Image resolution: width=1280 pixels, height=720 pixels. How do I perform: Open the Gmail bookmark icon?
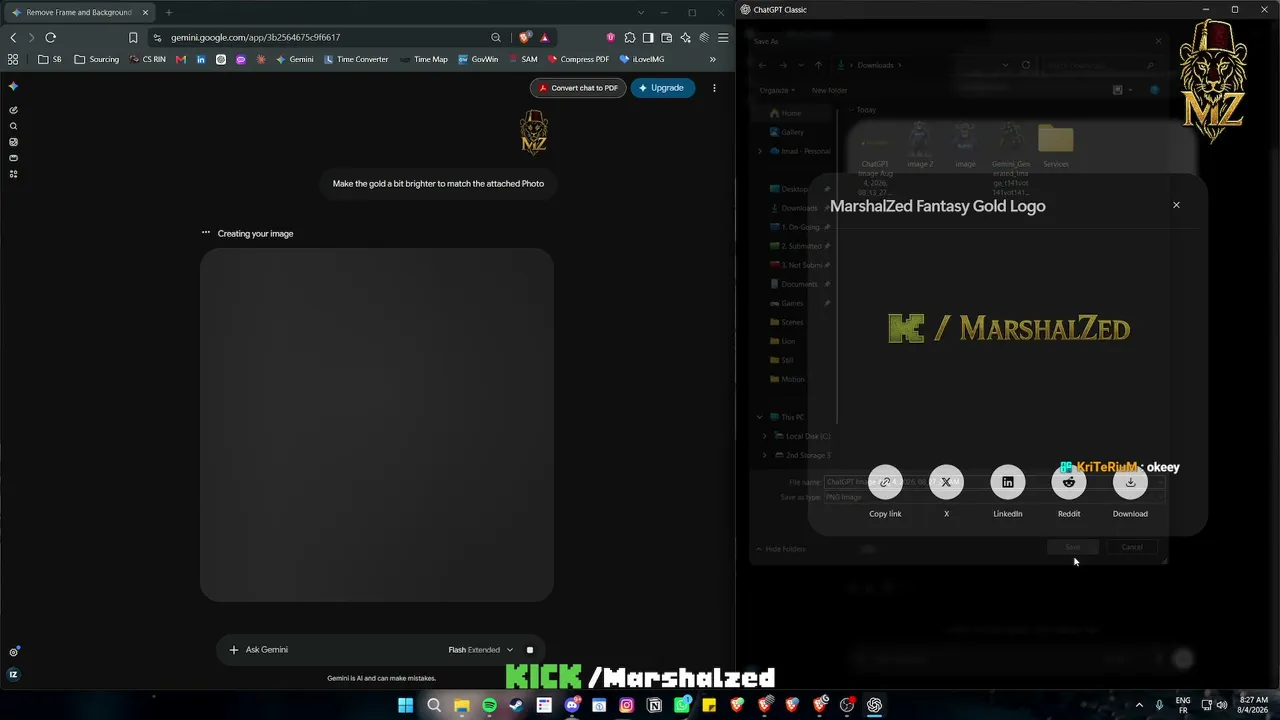[181, 59]
